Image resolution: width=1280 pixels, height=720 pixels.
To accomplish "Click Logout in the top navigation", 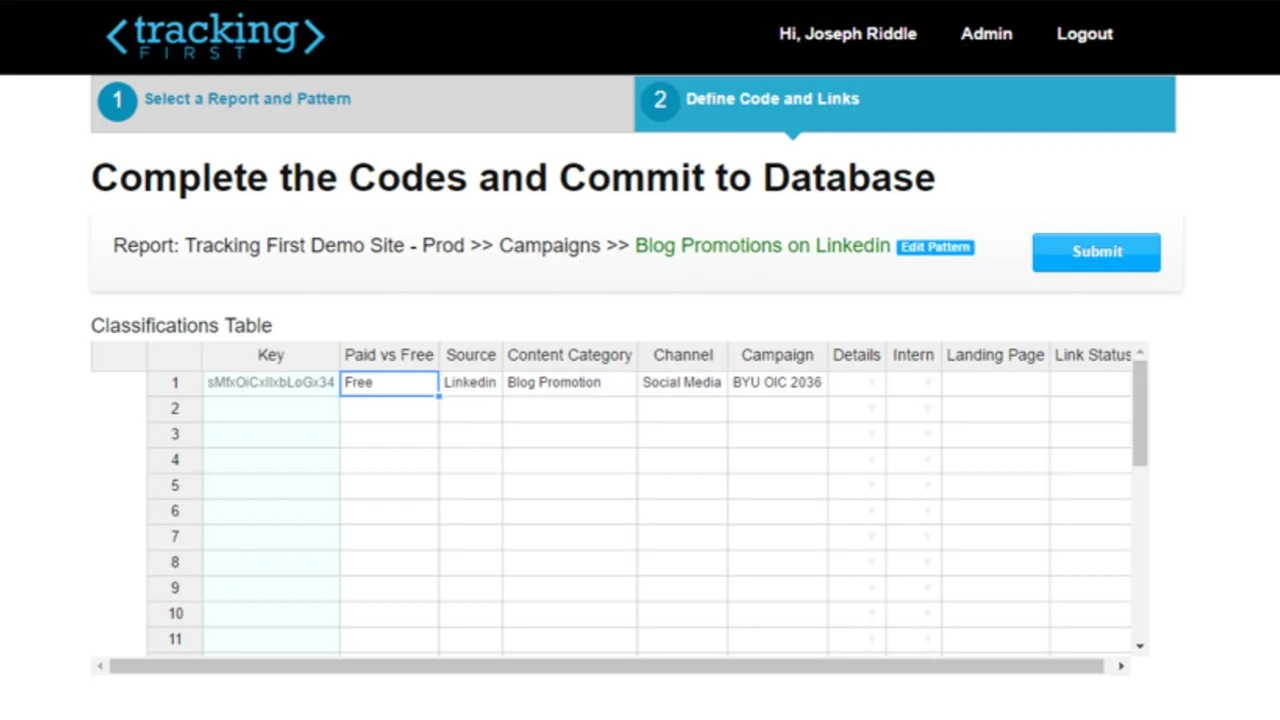I will tap(1084, 33).
